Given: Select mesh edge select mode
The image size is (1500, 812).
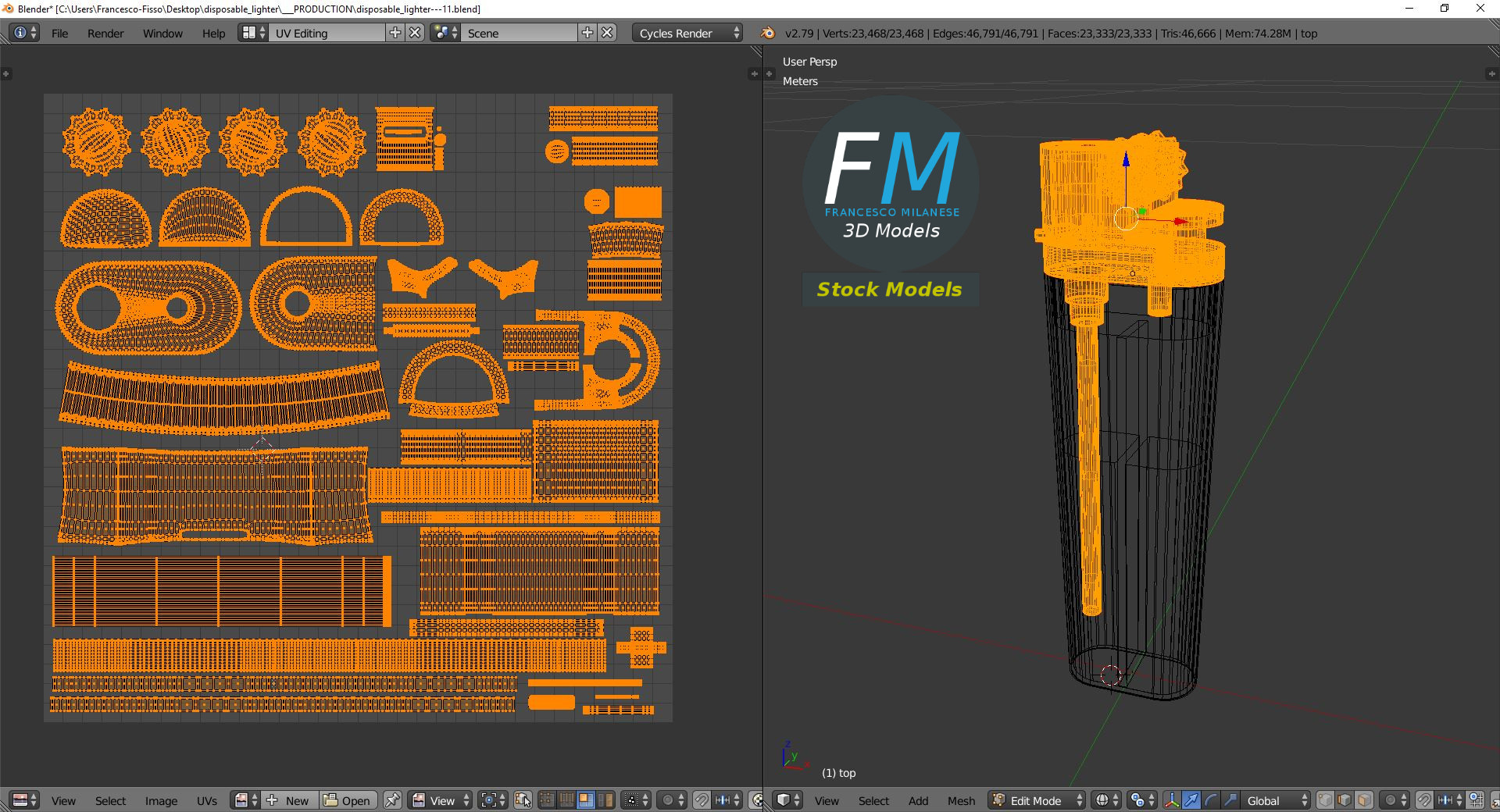Looking at the screenshot, I should (x=1345, y=800).
